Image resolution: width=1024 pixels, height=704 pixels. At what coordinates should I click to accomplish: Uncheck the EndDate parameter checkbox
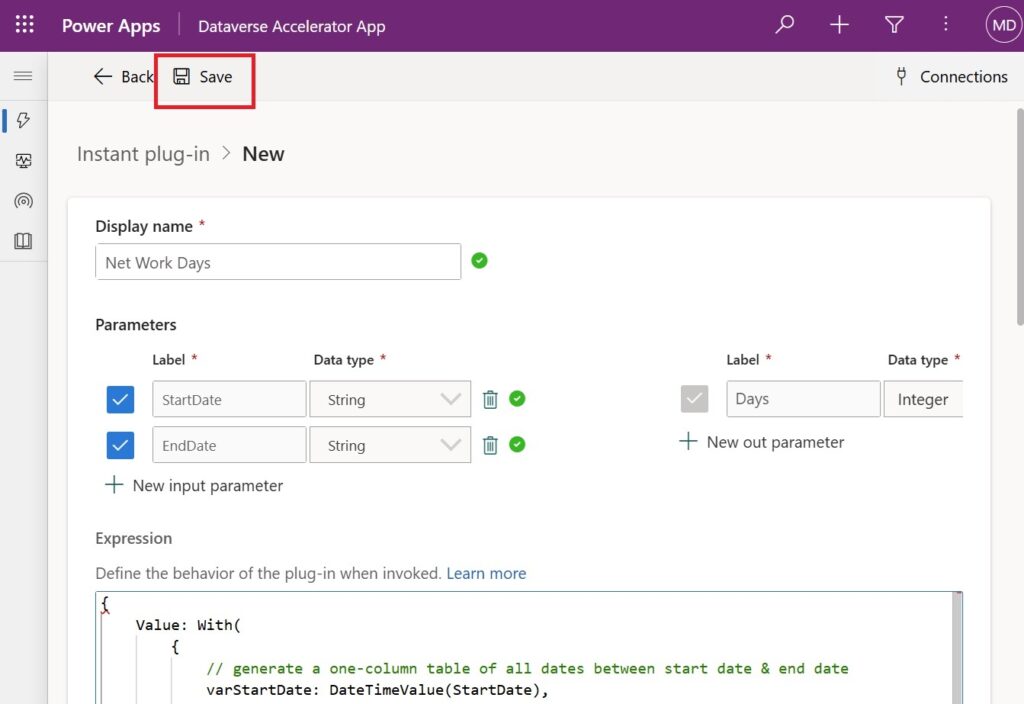point(120,445)
